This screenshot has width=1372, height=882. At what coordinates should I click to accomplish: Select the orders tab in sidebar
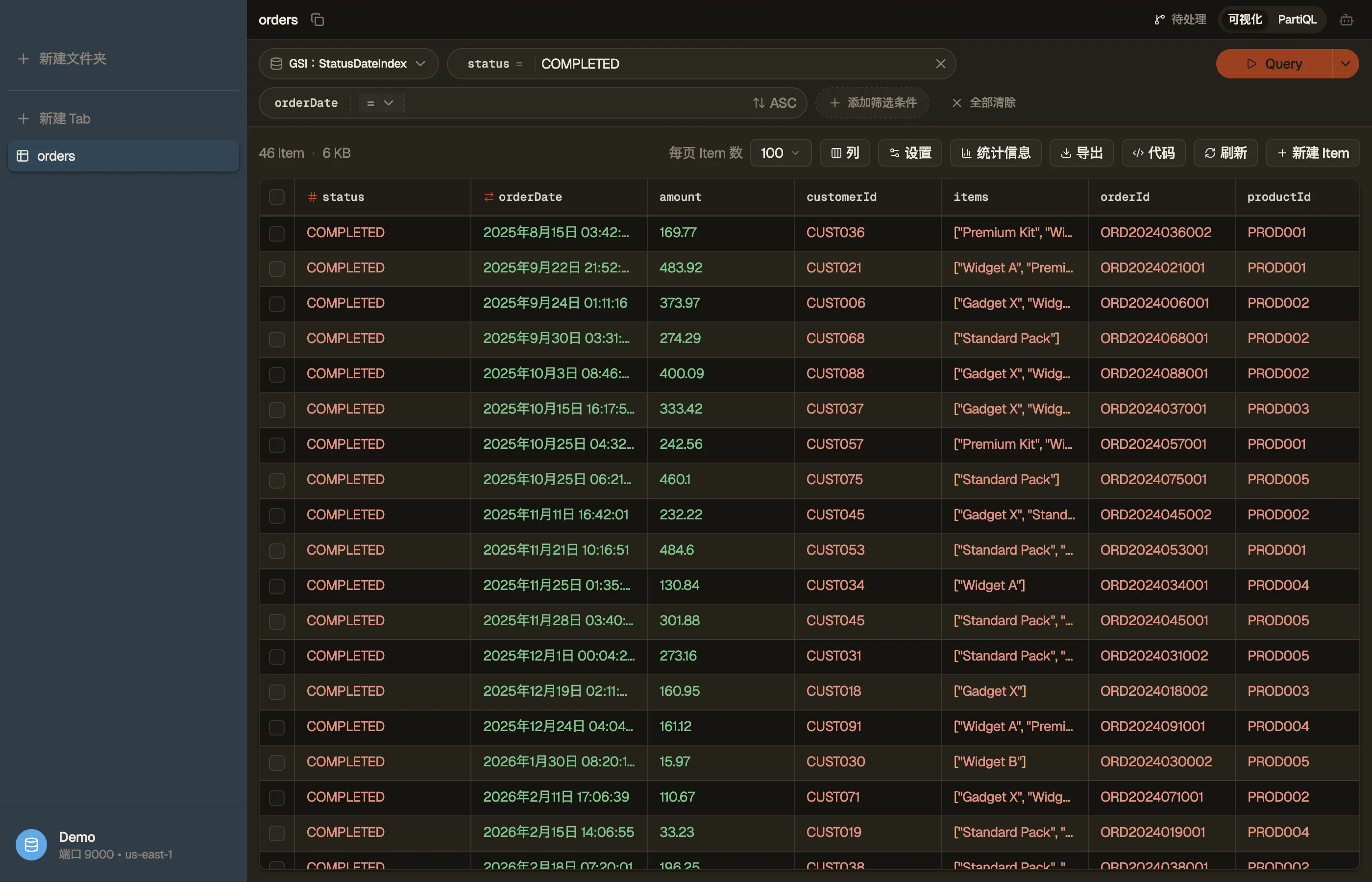[123, 156]
